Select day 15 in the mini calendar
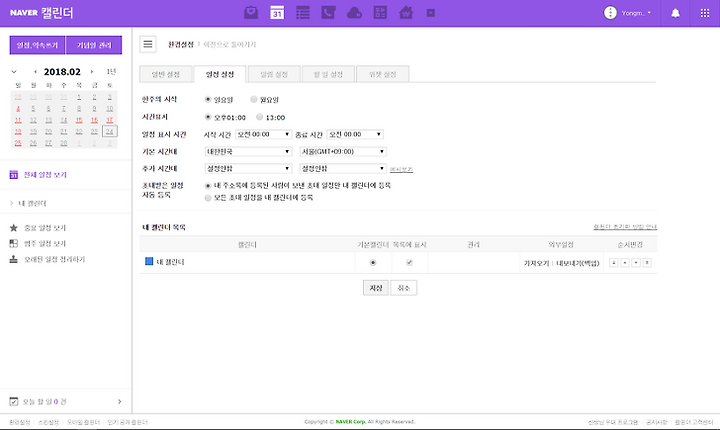The image size is (720, 430). [x=79, y=120]
